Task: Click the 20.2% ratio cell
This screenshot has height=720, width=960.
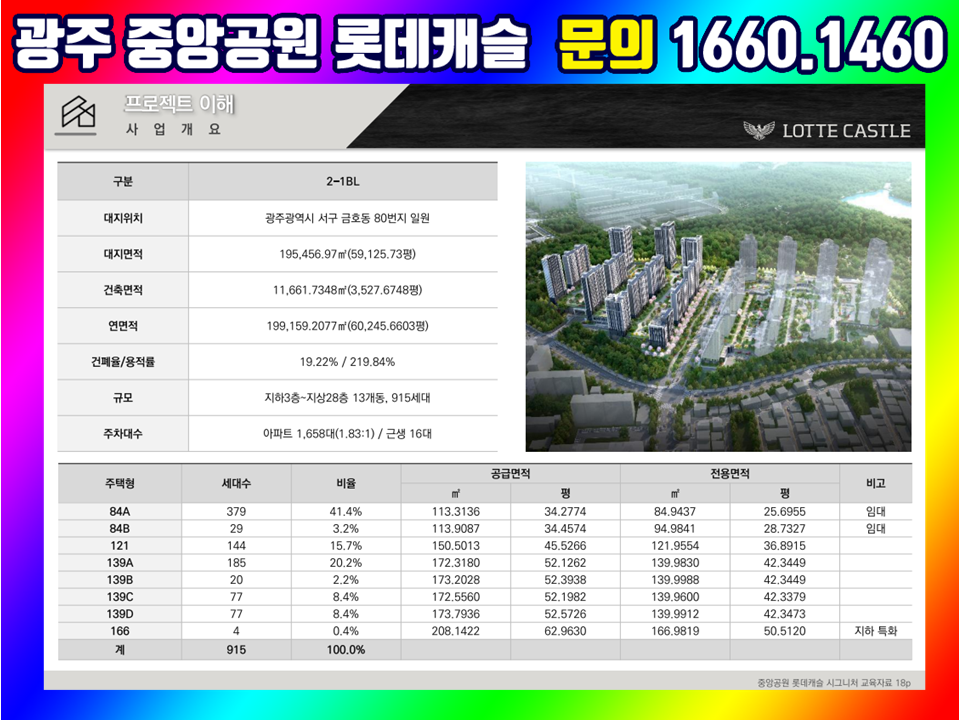Action: pyautogui.click(x=346, y=563)
